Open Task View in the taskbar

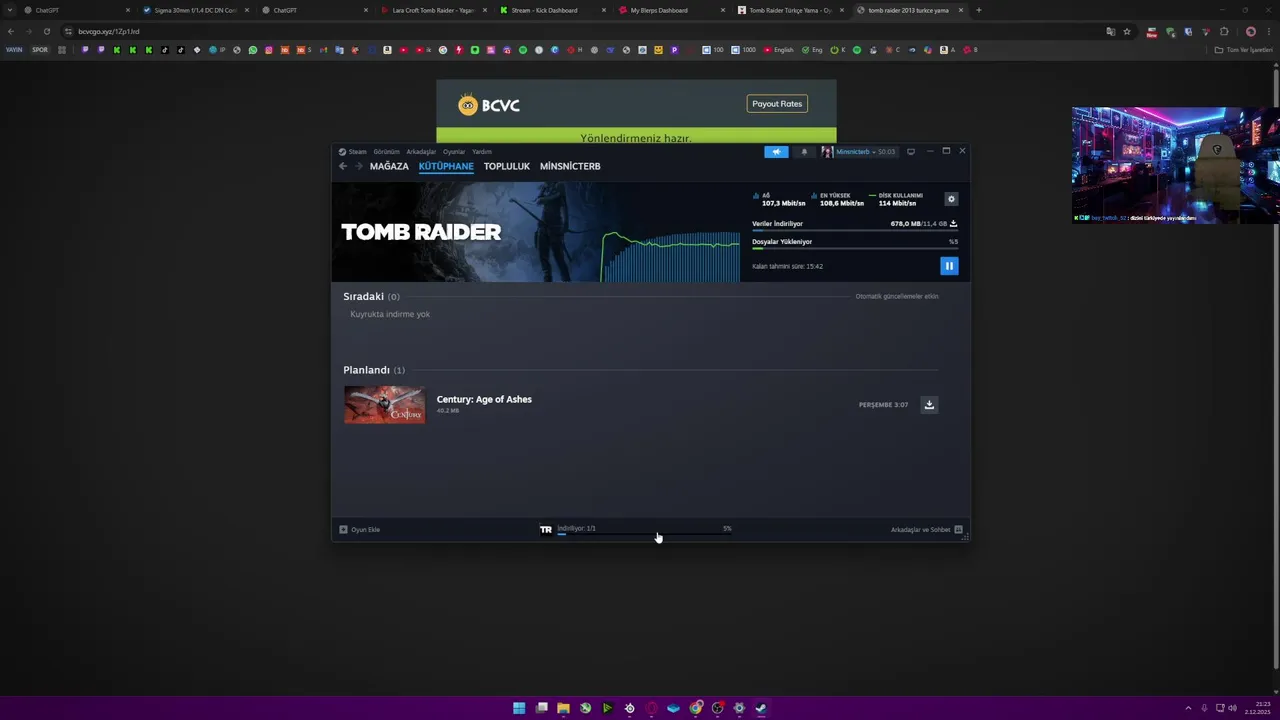pyautogui.click(x=541, y=708)
